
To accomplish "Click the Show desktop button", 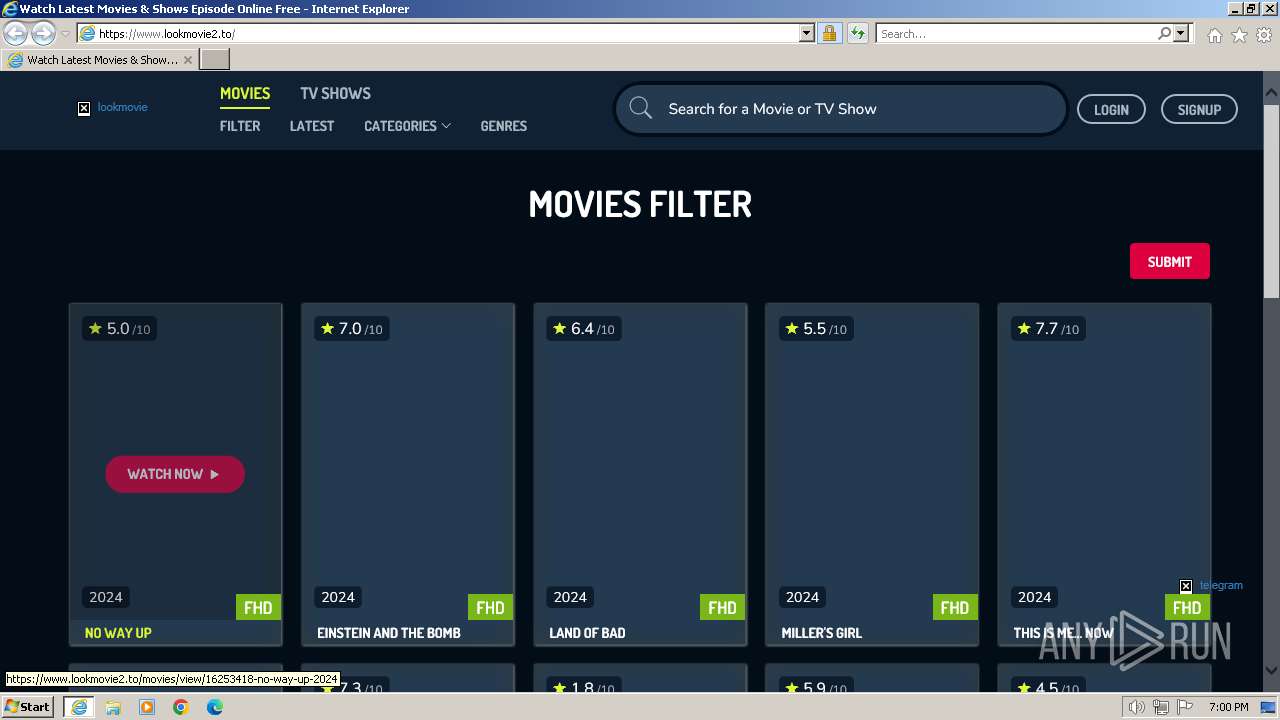I will click(x=1270, y=707).
